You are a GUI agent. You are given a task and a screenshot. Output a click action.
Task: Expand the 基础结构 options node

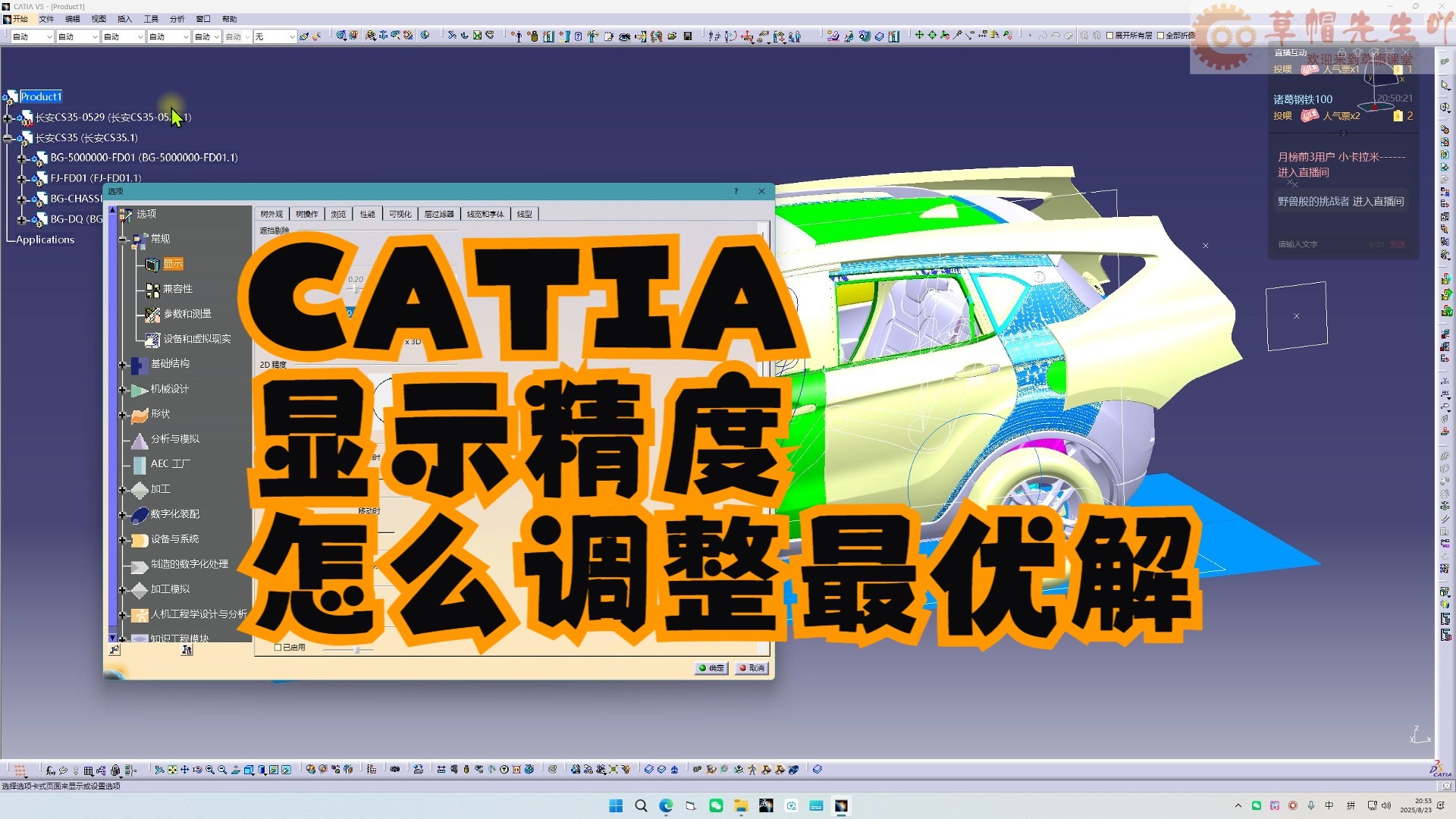(122, 365)
